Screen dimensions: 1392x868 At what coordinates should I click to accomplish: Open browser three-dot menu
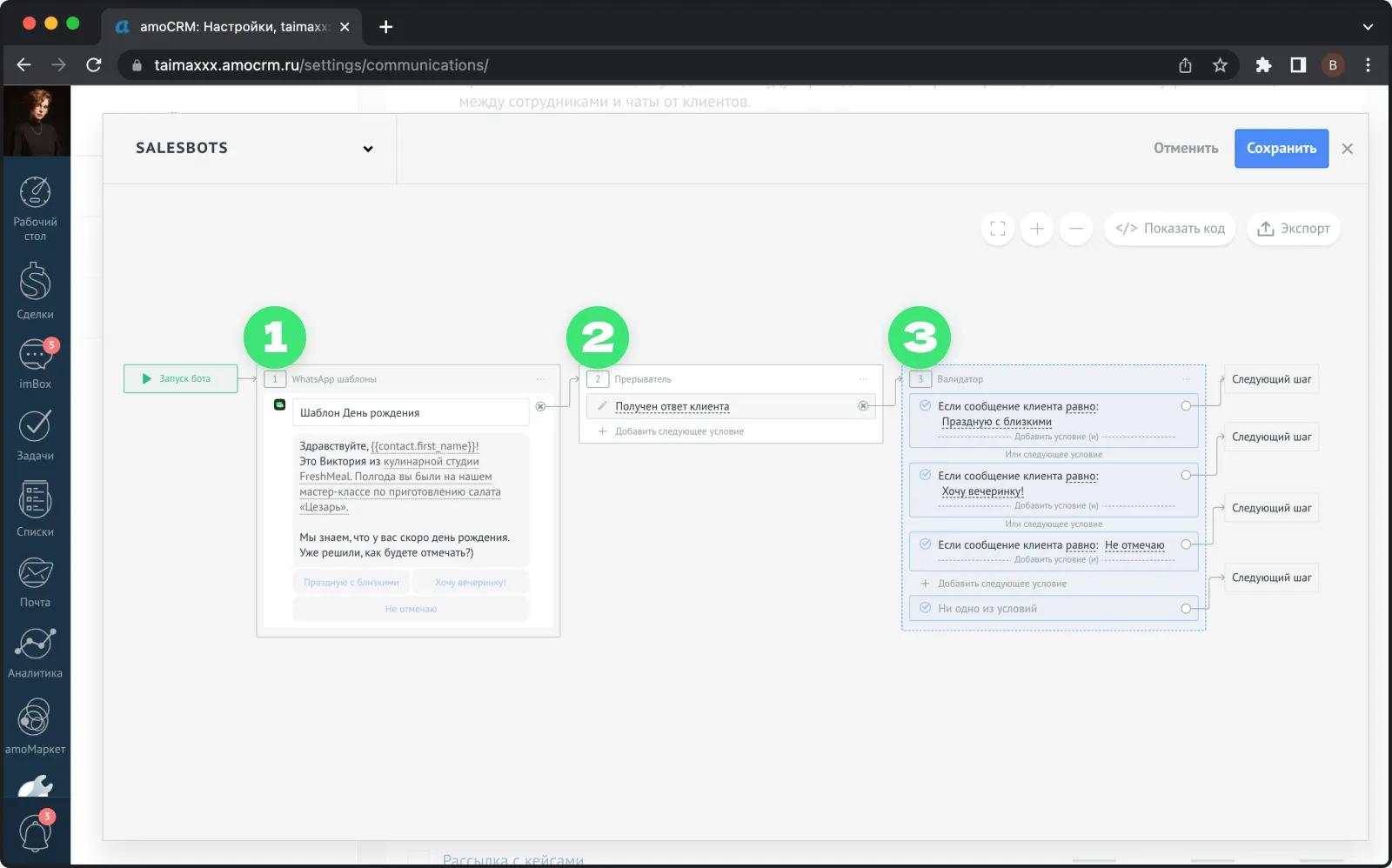tap(1368, 65)
